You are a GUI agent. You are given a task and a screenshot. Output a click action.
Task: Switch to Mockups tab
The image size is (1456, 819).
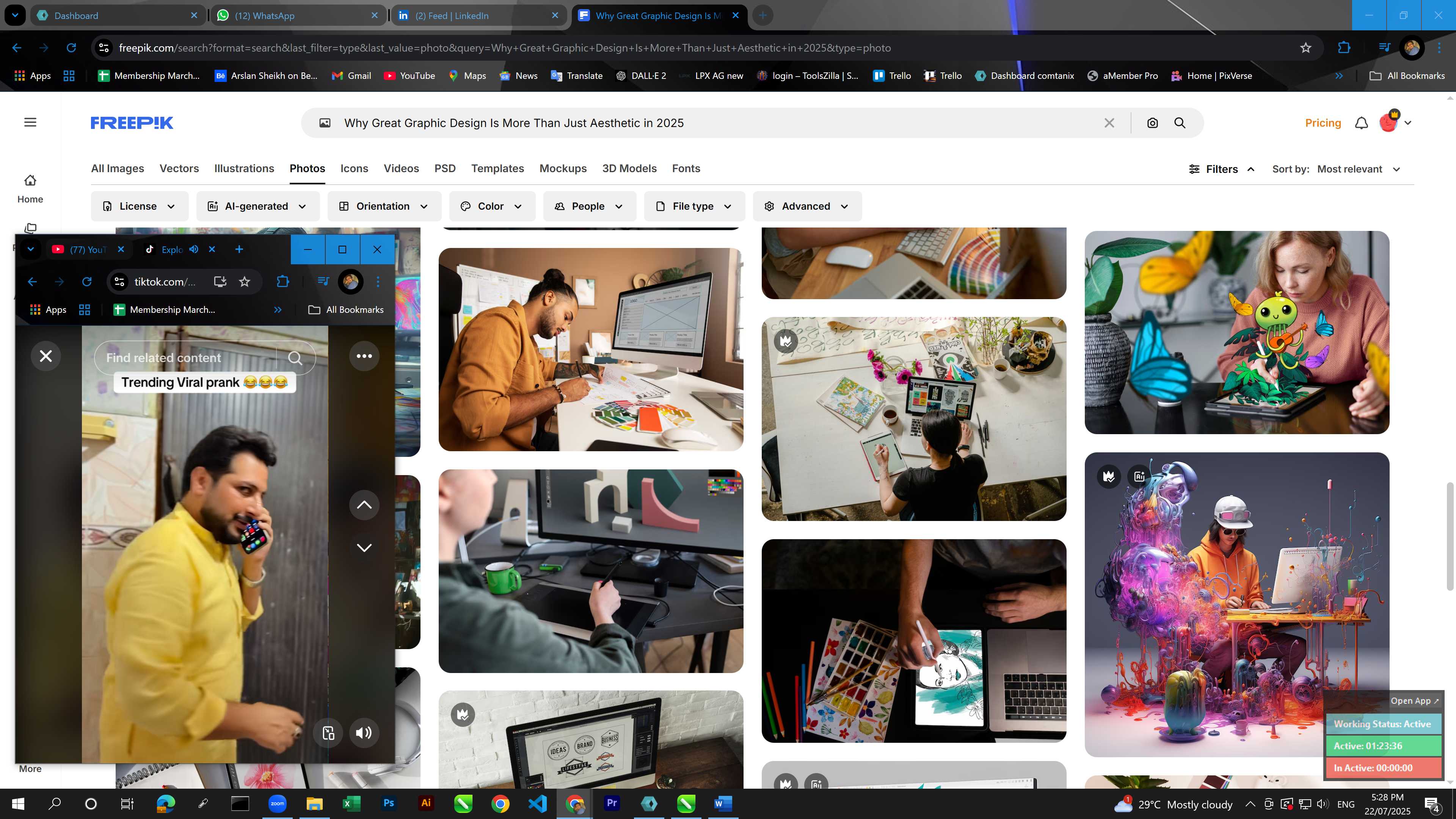click(563, 168)
